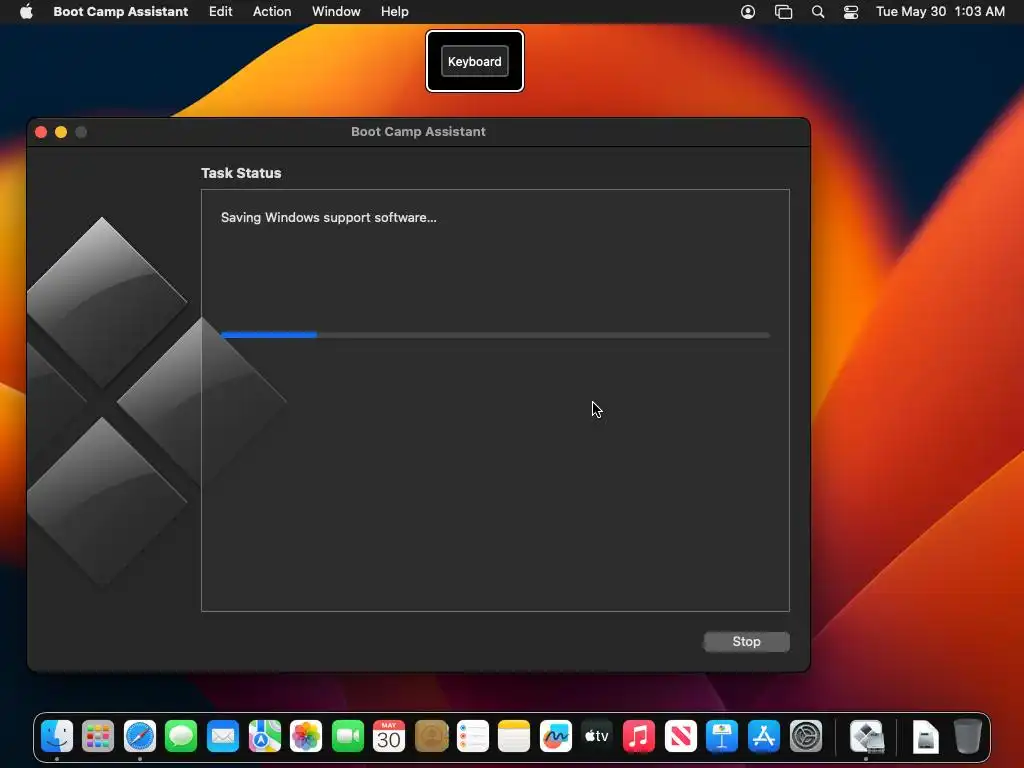This screenshot has width=1024, height=768.
Task: Open App Store in Dock
Action: point(763,737)
